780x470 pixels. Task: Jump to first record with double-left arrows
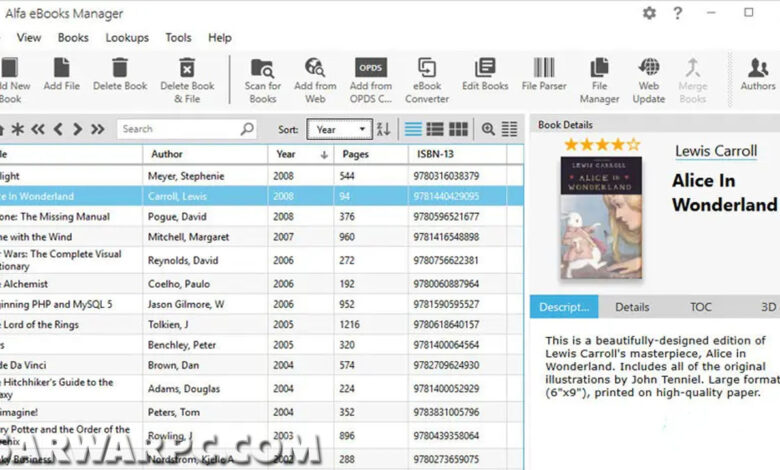(38, 129)
